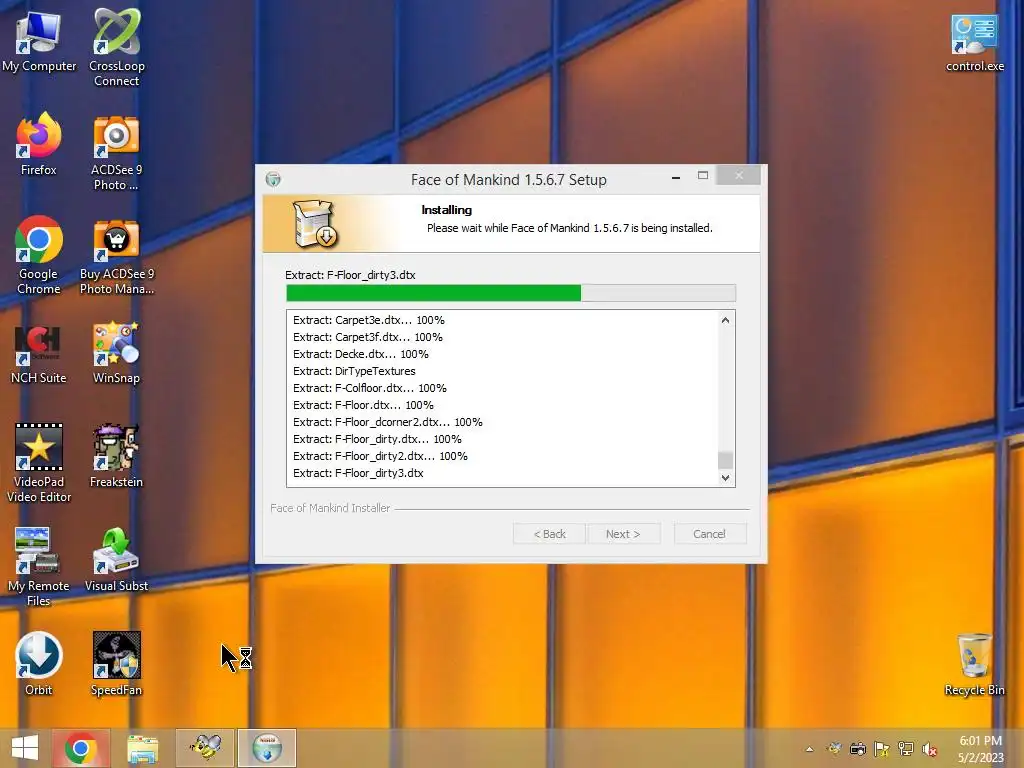Open the CrossLoop Connect desktop shortcut
The width and height of the screenshot is (1024, 768).
116,48
